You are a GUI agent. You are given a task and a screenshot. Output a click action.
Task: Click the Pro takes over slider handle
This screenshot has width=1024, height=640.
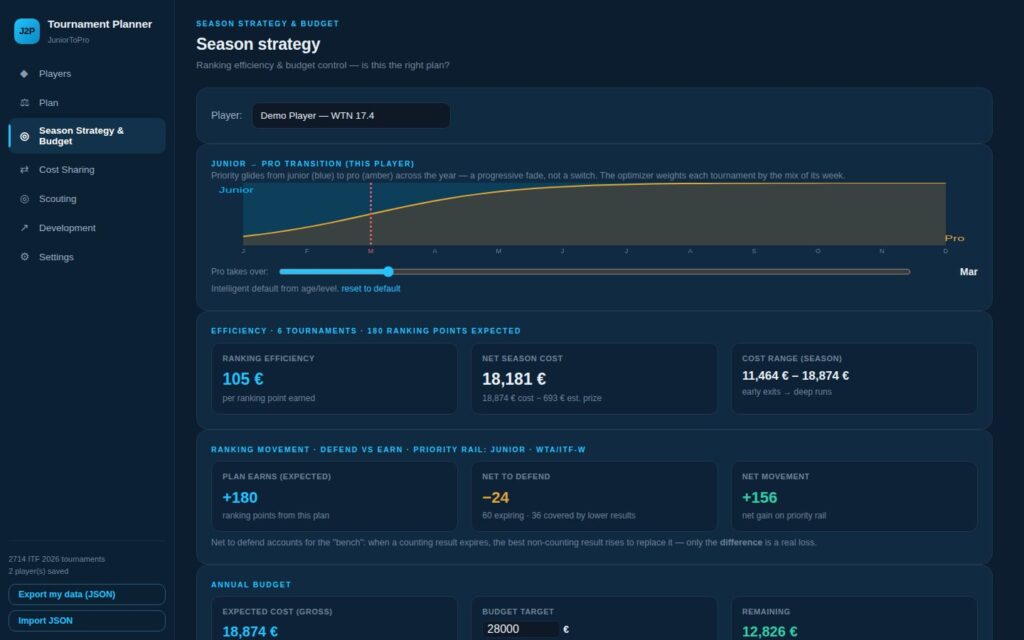(388, 272)
